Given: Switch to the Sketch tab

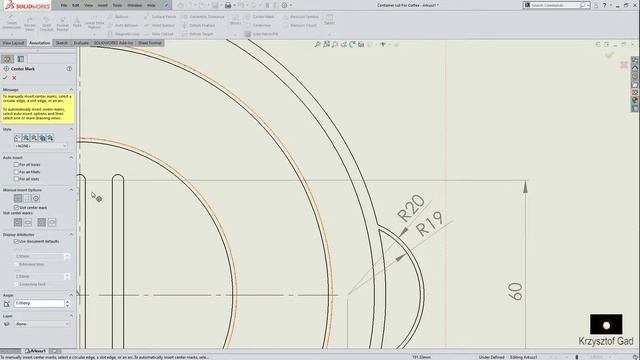Looking at the screenshot, I should pos(62,43).
